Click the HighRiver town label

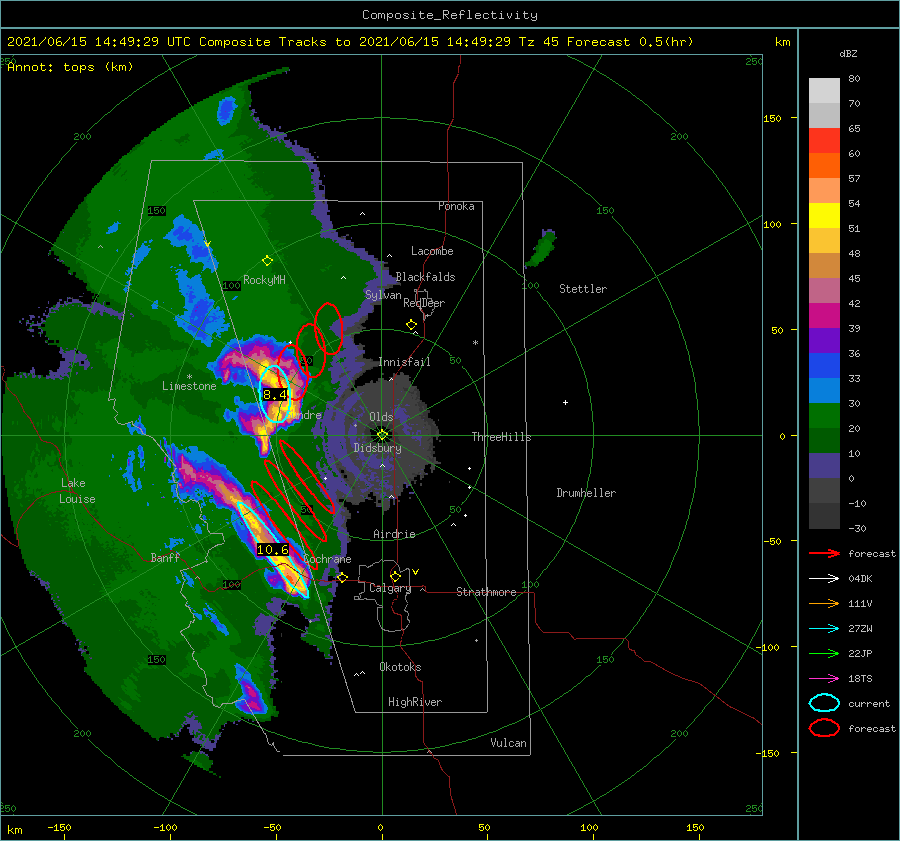click(415, 702)
